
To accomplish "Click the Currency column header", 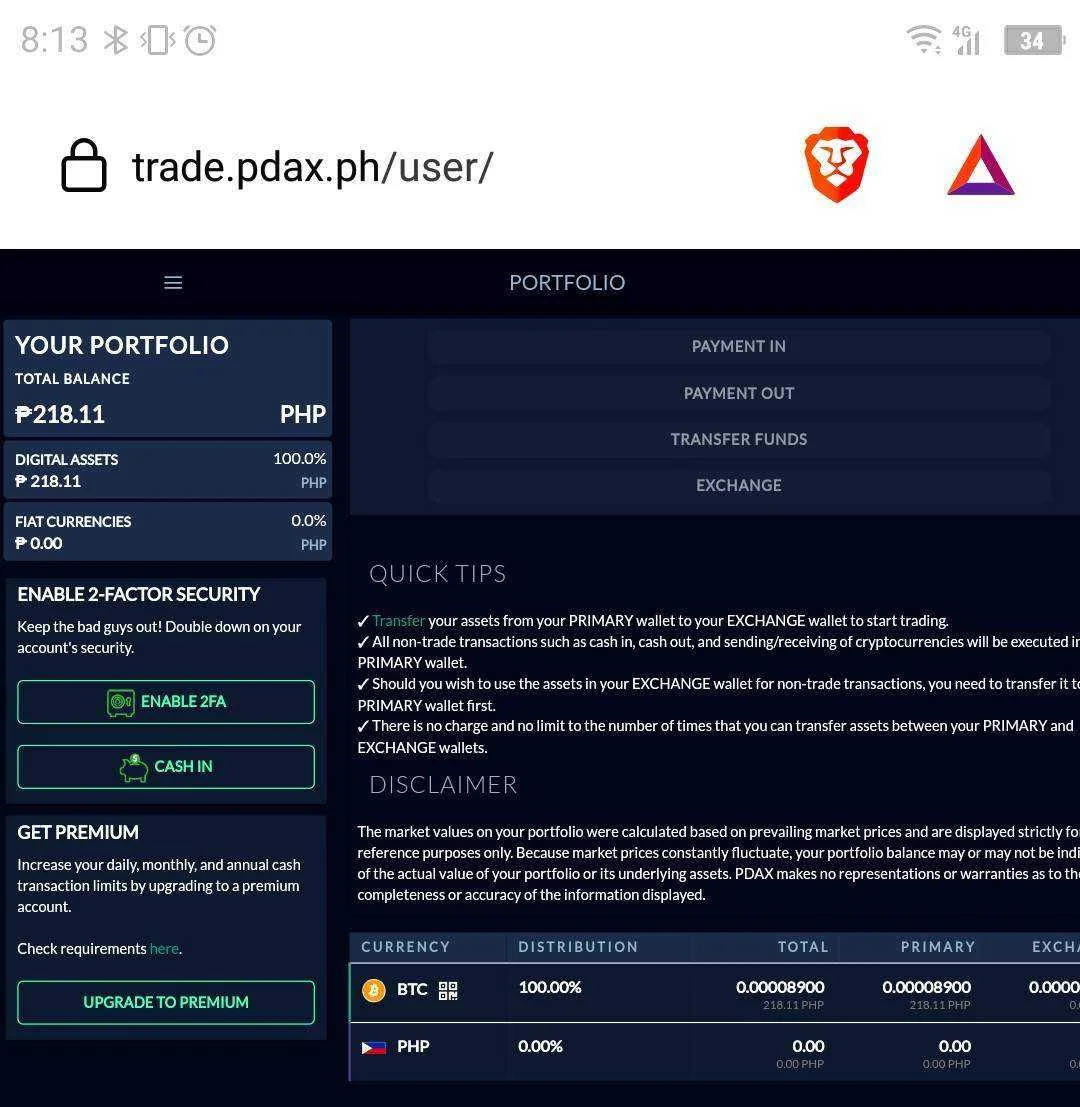I will coord(405,947).
